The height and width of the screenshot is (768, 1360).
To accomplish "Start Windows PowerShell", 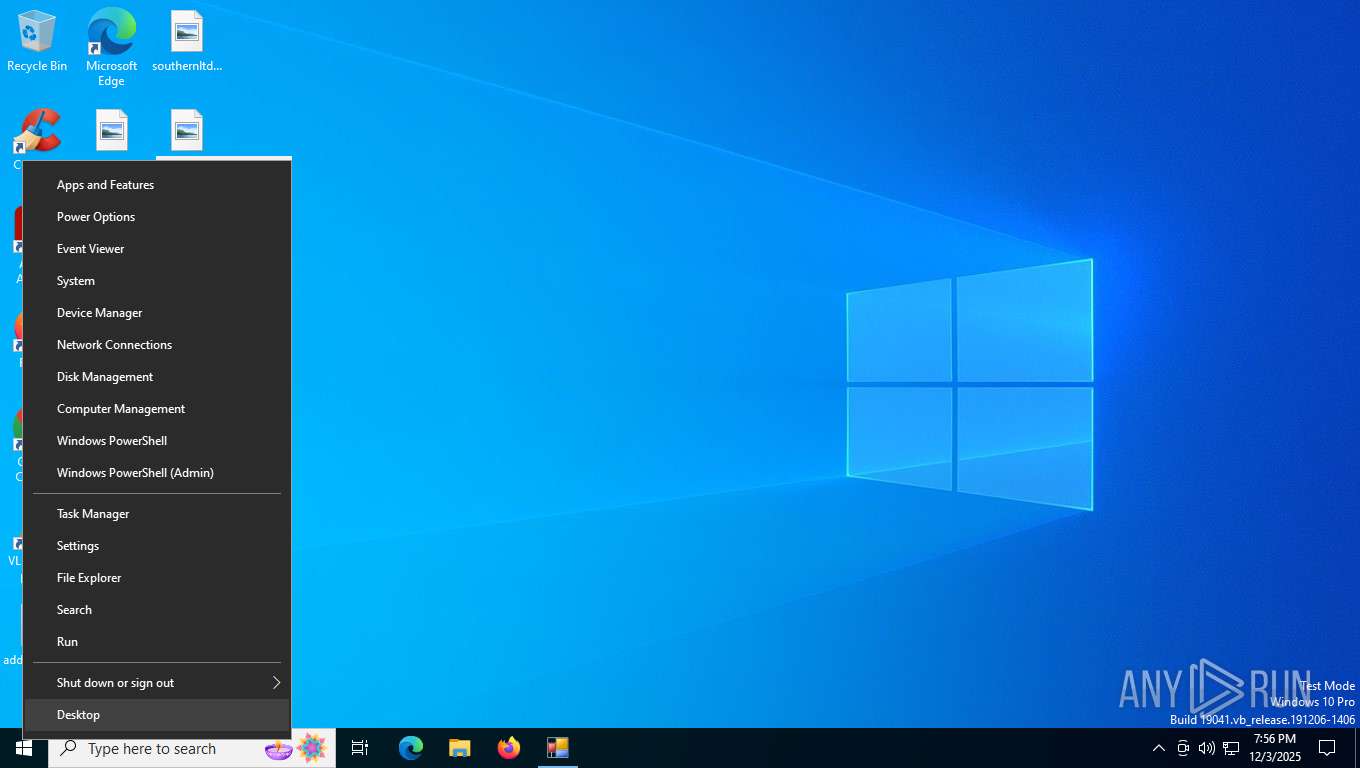I will [x=157, y=441].
